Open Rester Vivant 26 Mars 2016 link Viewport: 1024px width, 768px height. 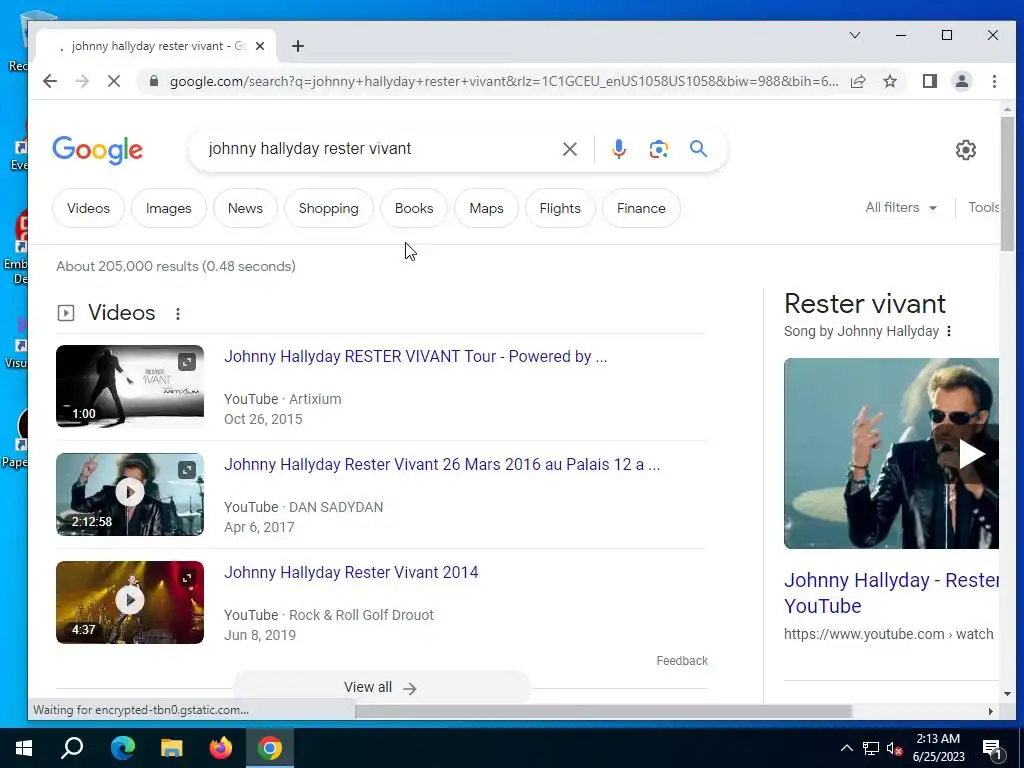[x=442, y=465]
